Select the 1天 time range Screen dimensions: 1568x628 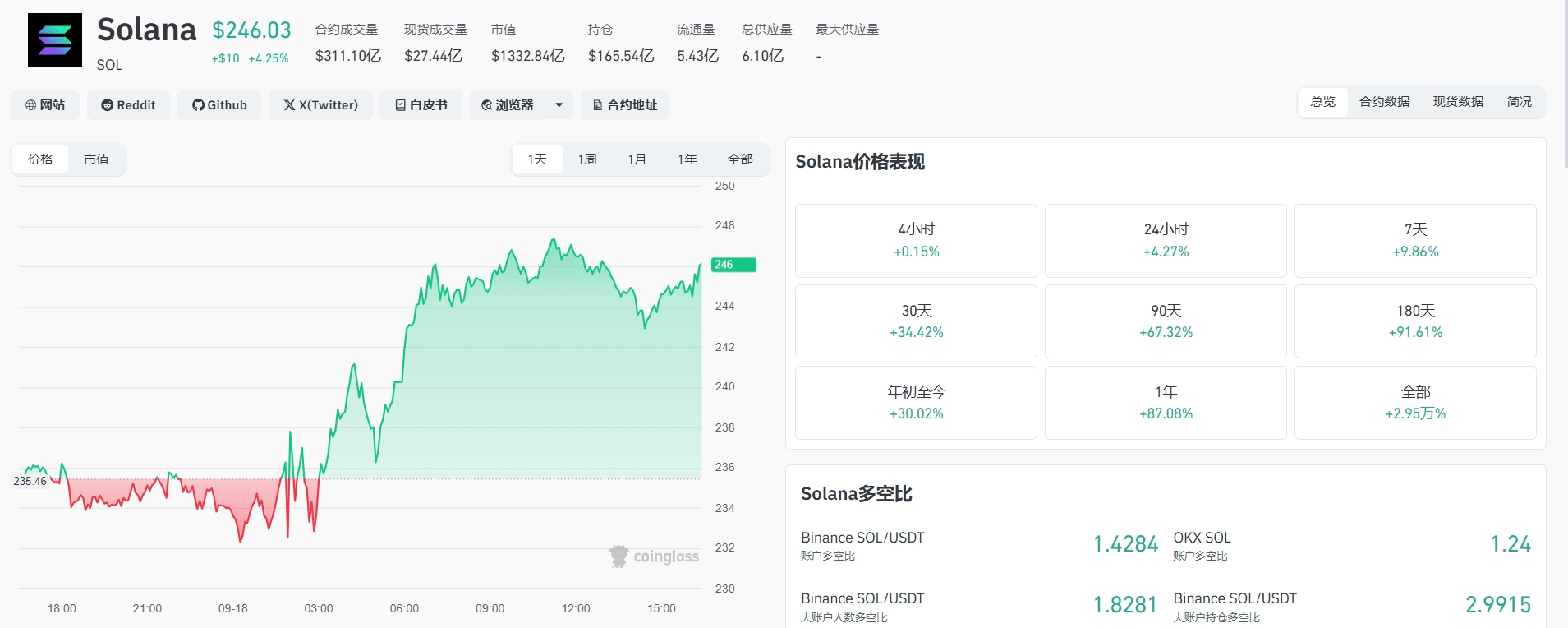[537, 159]
